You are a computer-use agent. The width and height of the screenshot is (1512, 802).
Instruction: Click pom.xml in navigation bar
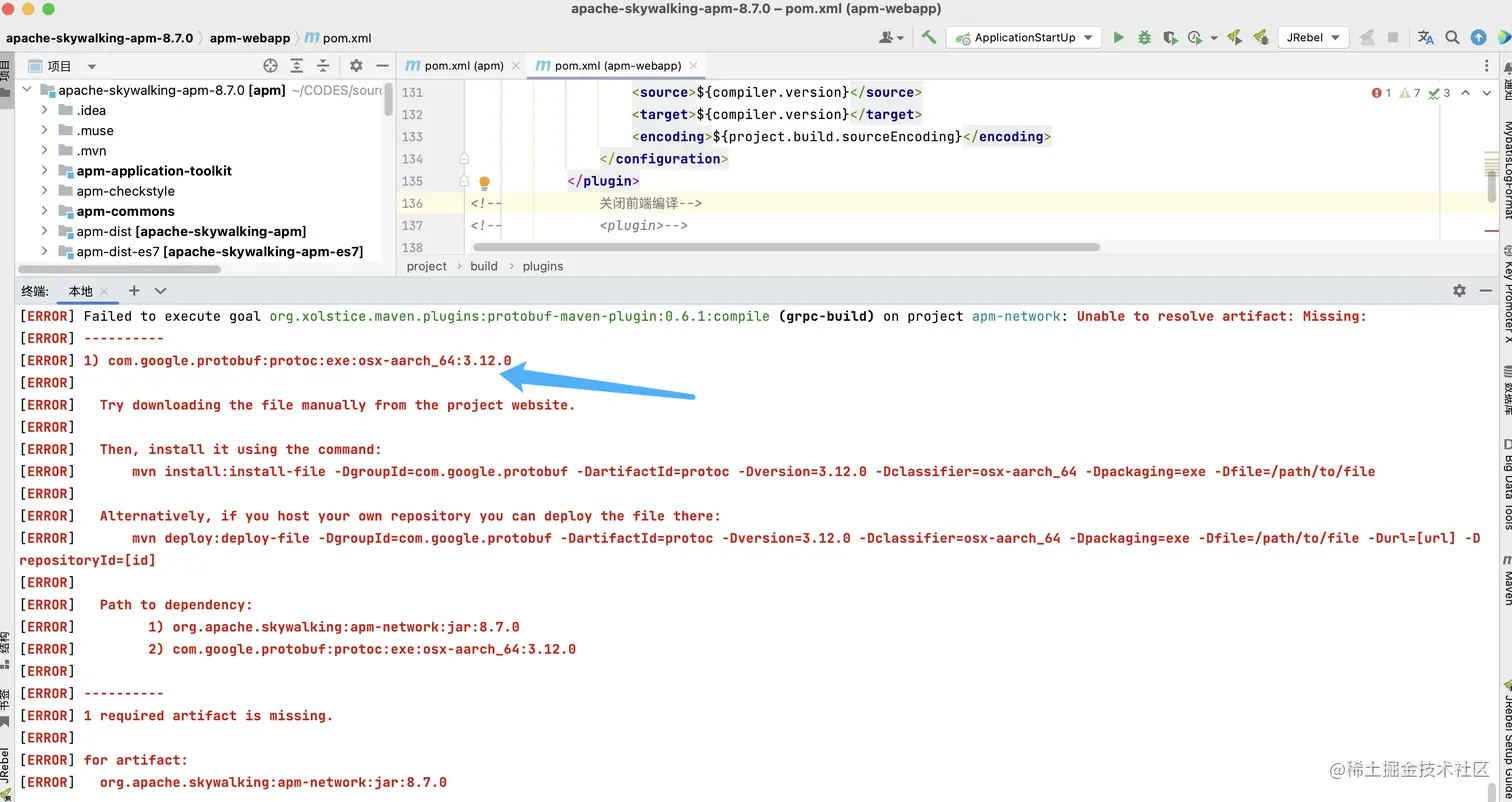click(x=338, y=38)
